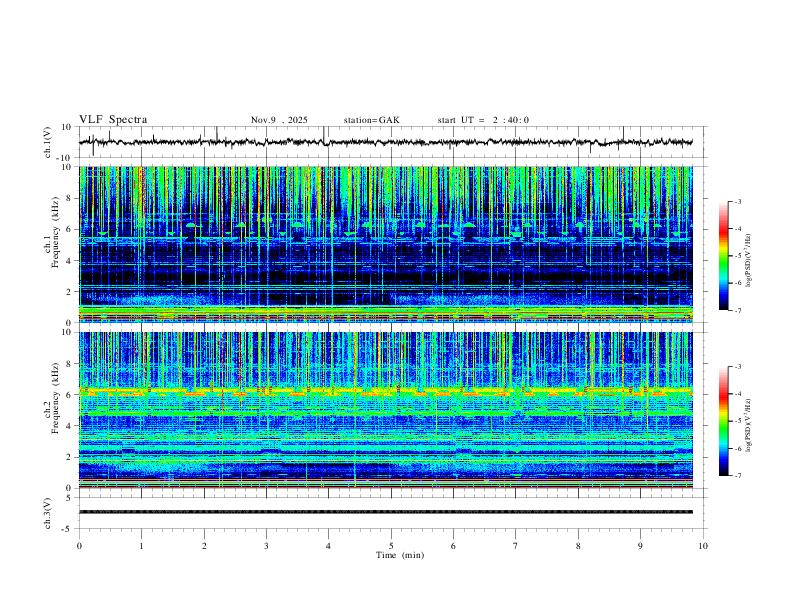Screen dimensions: 792x612
Task: Click the "ch.1(V)" waveform axis label
Action: [x=48, y=142]
